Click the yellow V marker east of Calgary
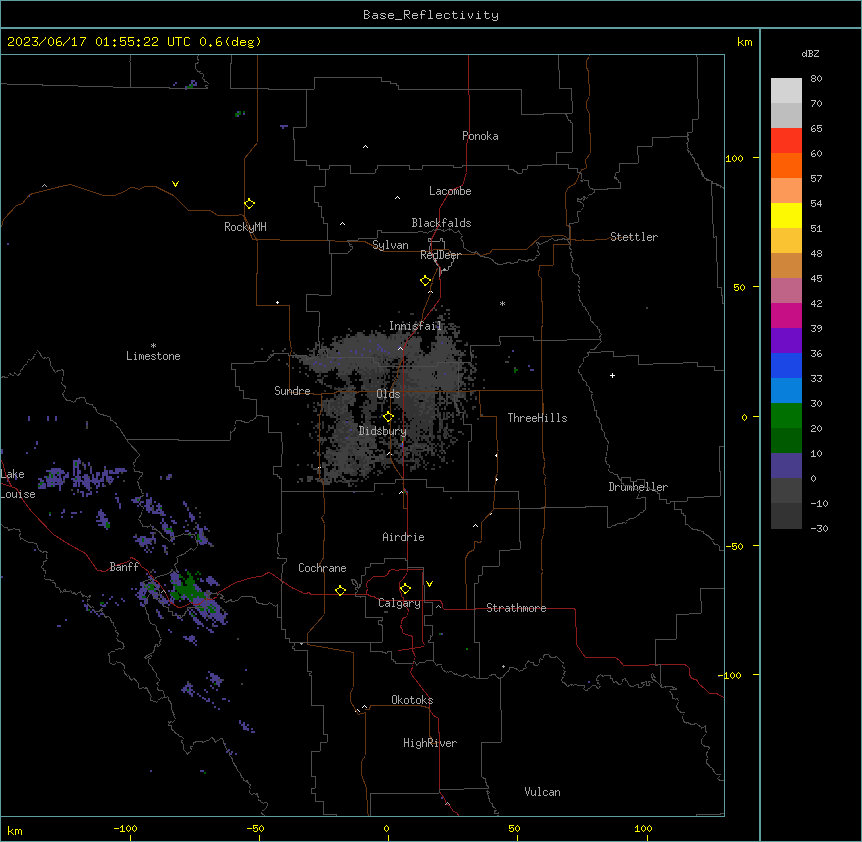This screenshot has width=862, height=842. coord(429,584)
